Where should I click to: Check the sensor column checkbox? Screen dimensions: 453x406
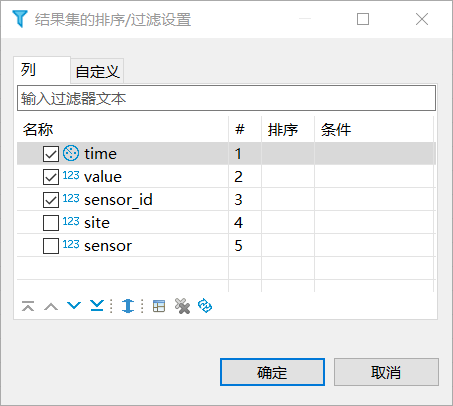[x=51, y=246]
